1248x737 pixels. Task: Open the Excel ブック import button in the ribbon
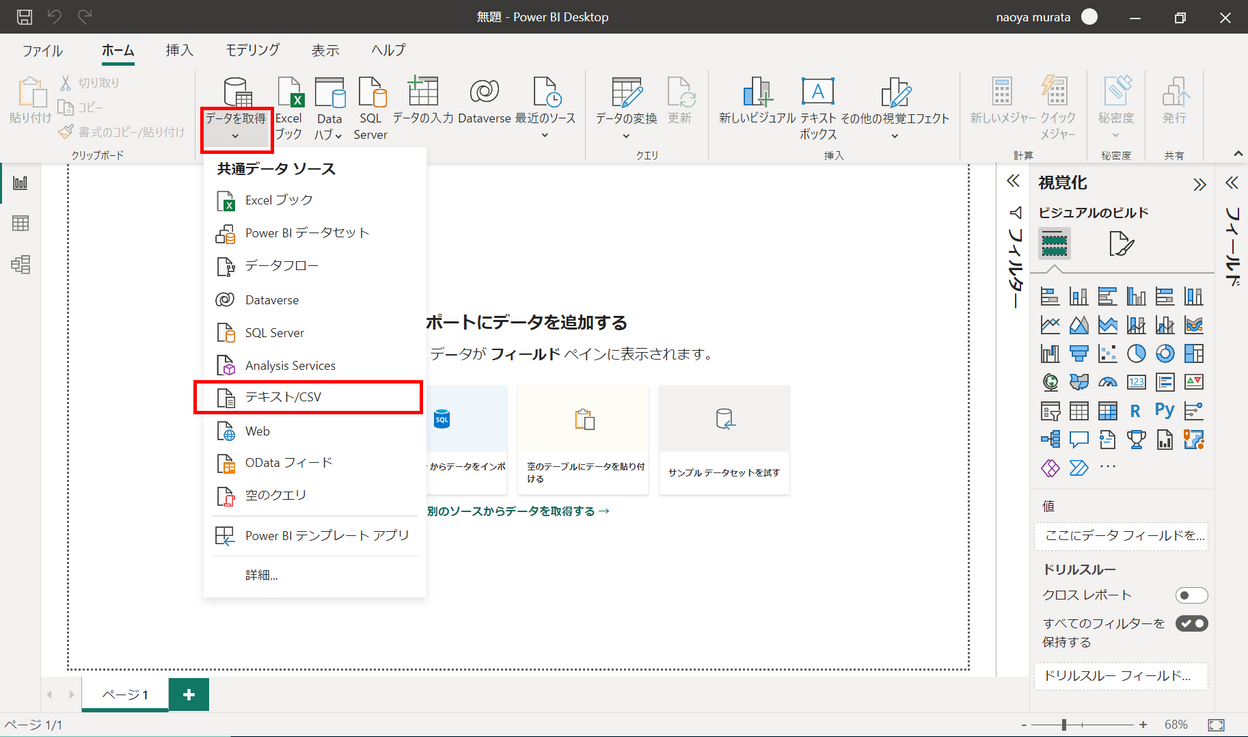288,109
